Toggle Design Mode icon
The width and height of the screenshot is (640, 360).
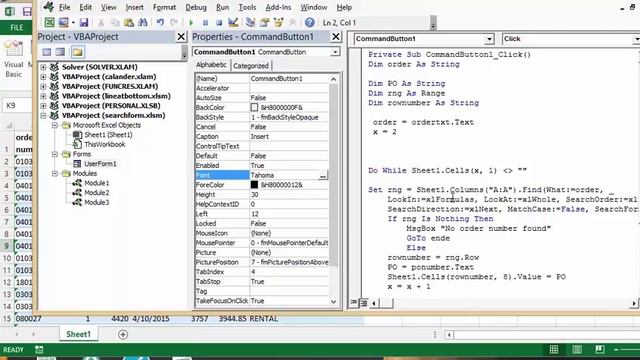(x=233, y=22)
